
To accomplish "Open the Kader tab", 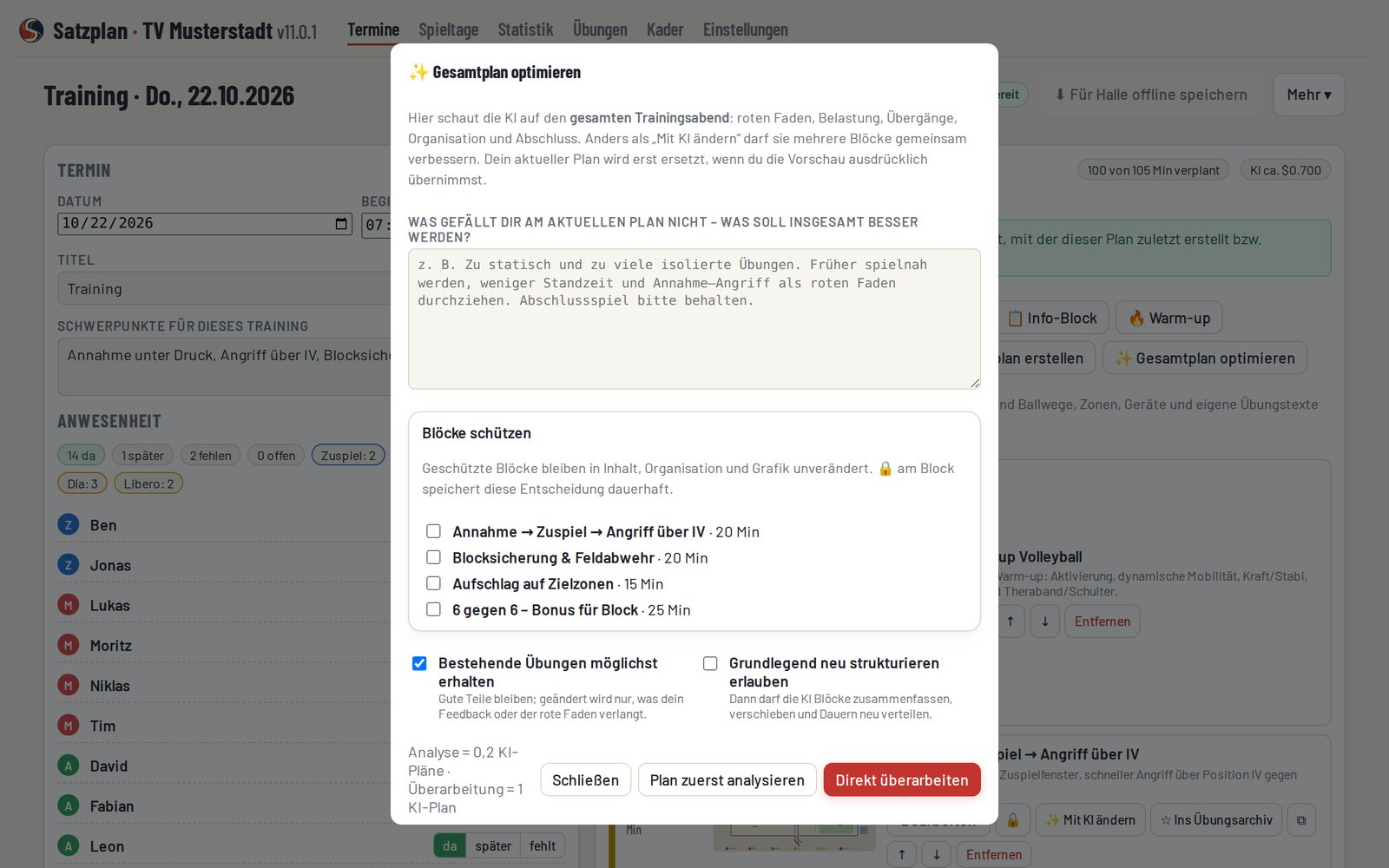I will (x=665, y=30).
